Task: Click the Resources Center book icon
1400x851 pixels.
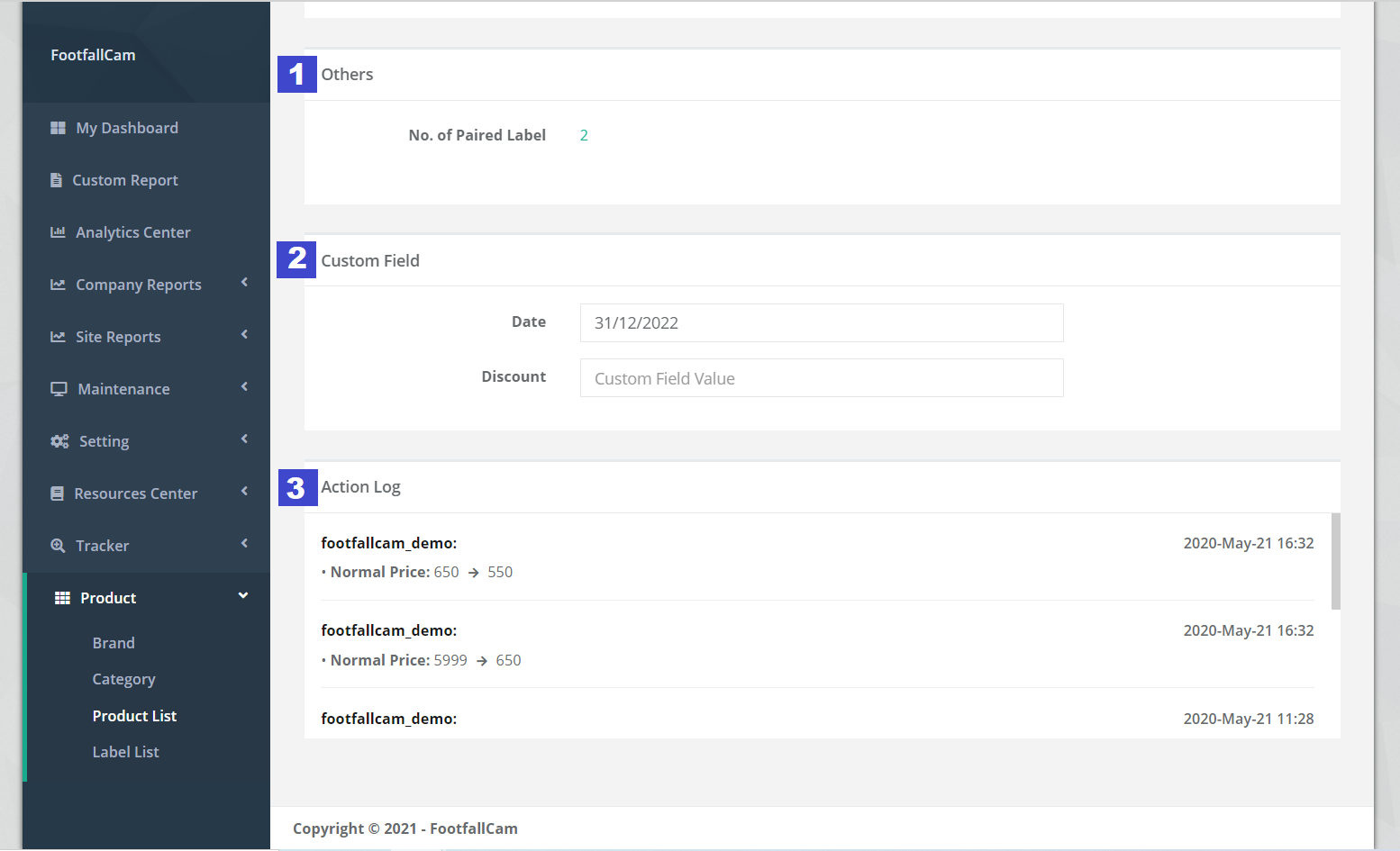Action: click(x=58, y=493)
